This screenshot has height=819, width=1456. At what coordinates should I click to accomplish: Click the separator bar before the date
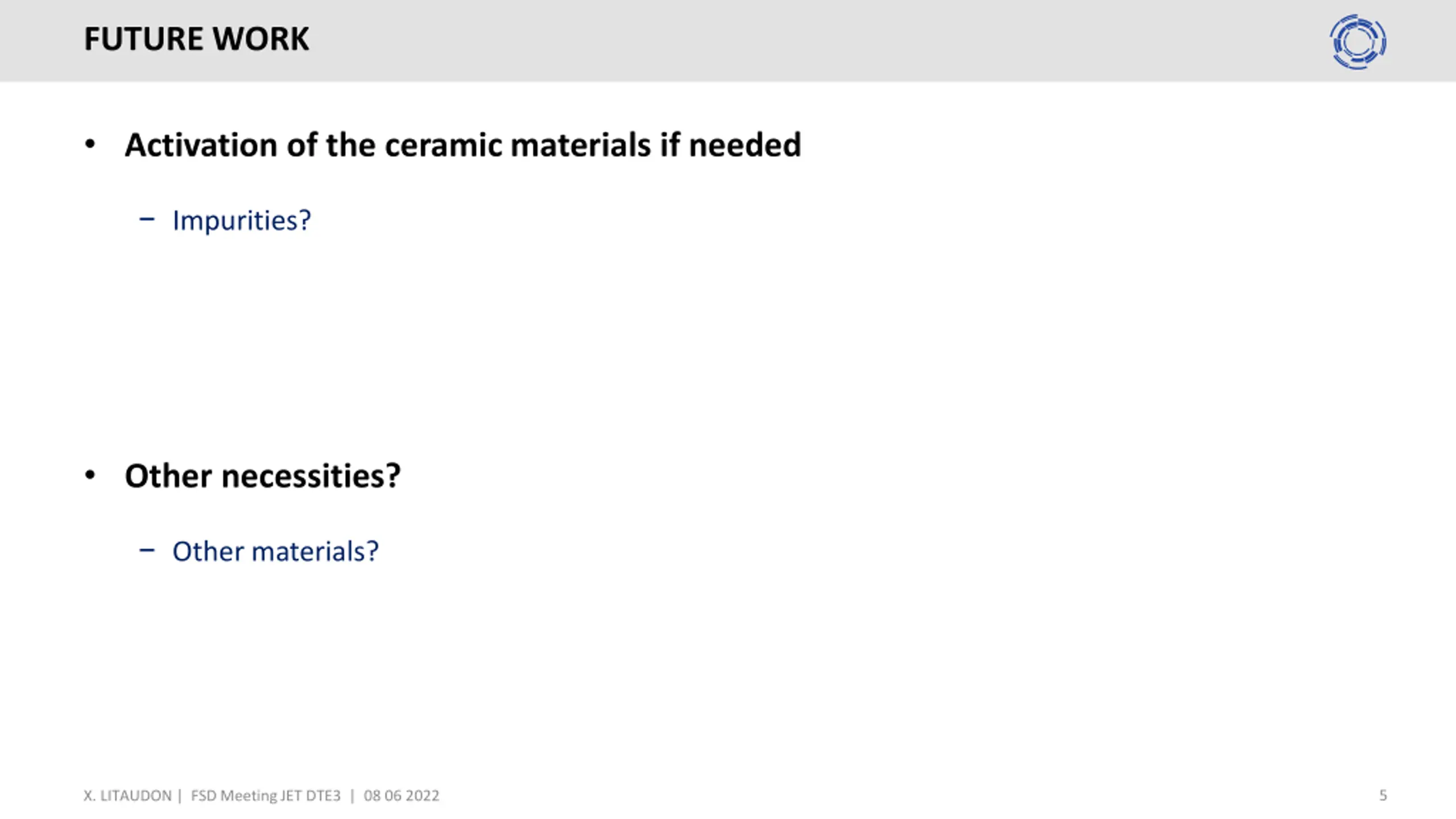(x=352, y=796)
